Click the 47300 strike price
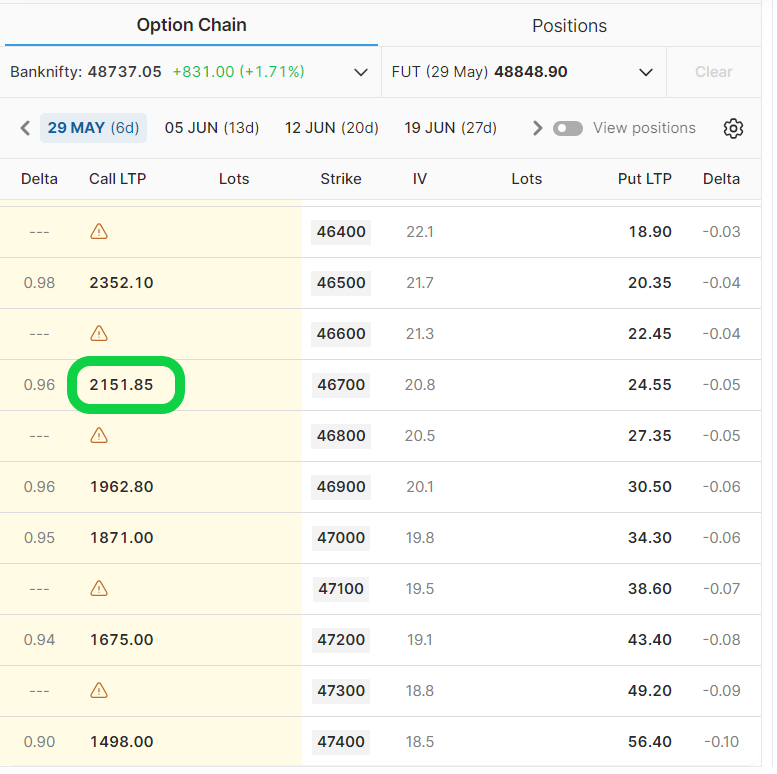Image resolution: width=777 pixels, height=774 pixels. 341,691
